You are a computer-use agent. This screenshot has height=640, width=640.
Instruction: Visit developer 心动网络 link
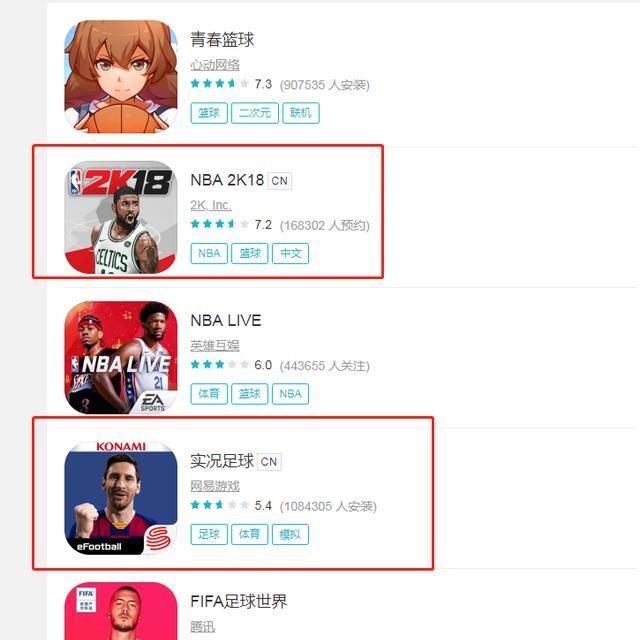click(x=215, y=64)
